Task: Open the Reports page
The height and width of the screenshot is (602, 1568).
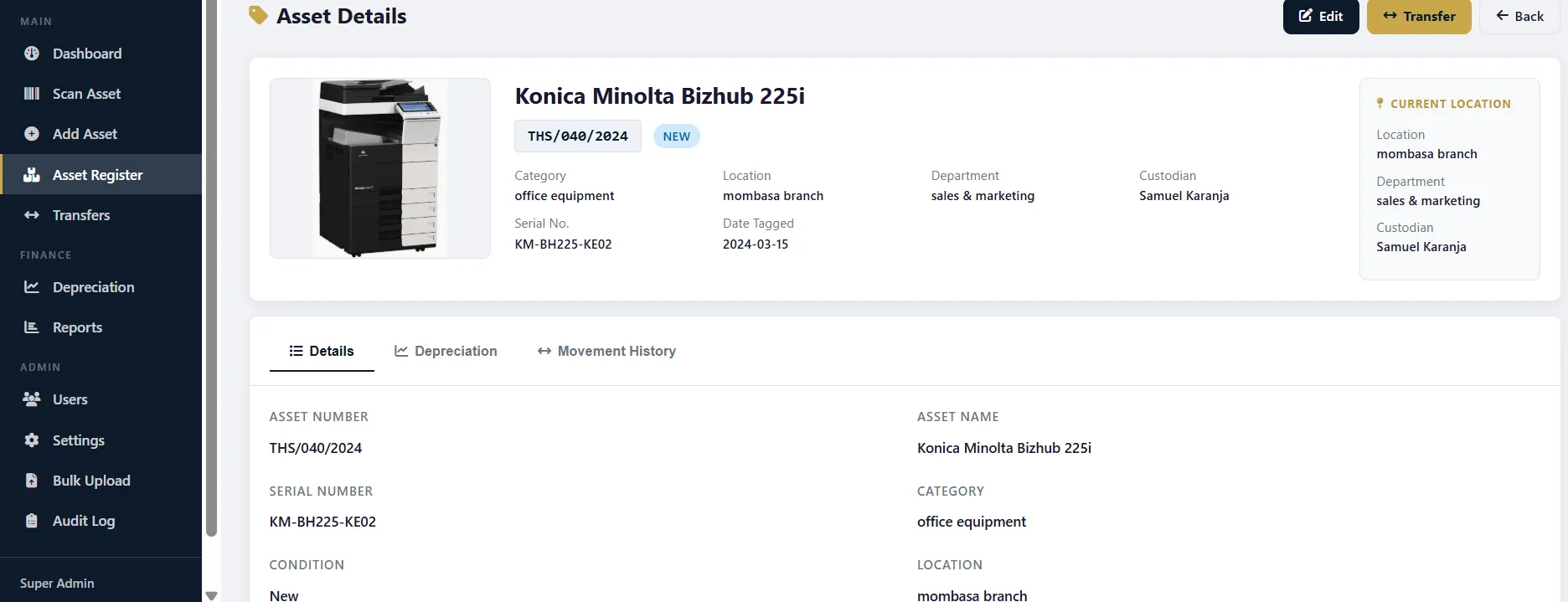Action: coord(101,327)
